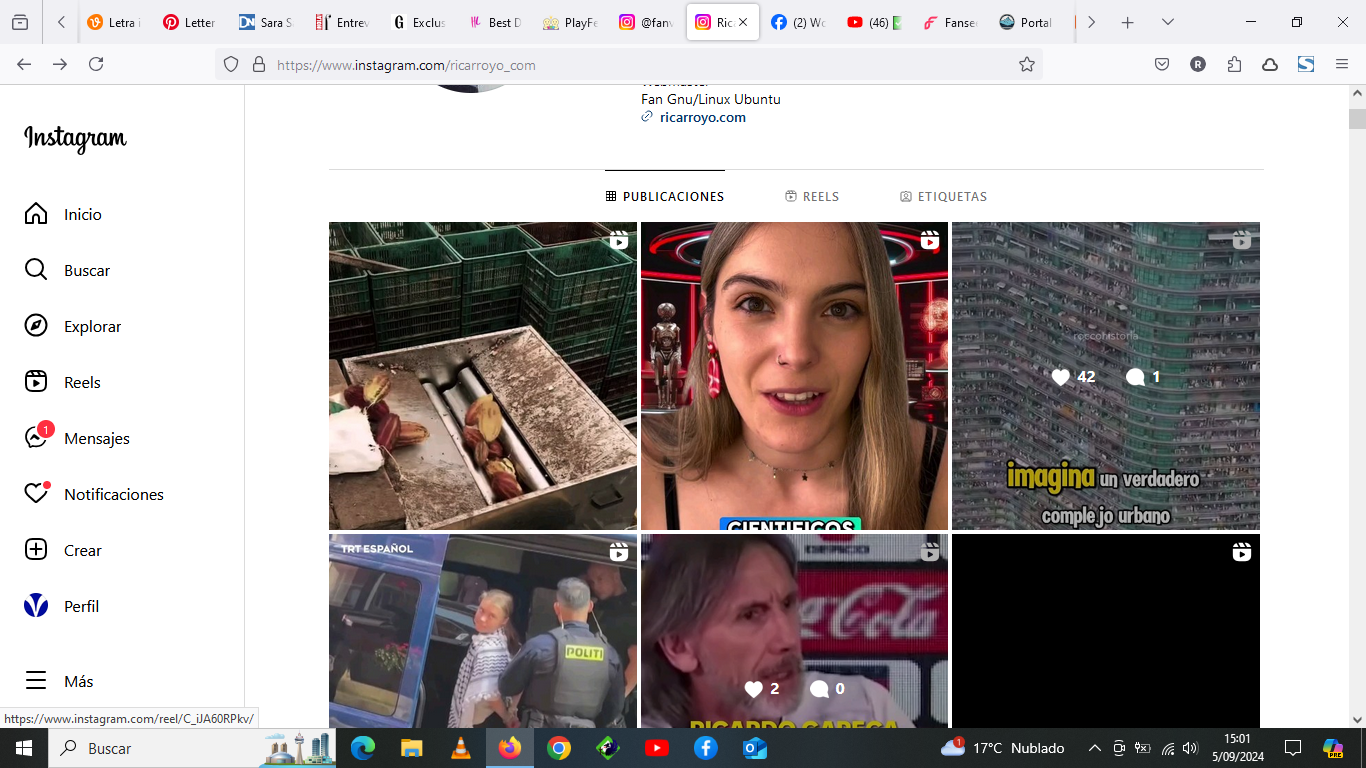Open the black reel thumbnail
The image size is (1366, 768).
point(1106,631)
